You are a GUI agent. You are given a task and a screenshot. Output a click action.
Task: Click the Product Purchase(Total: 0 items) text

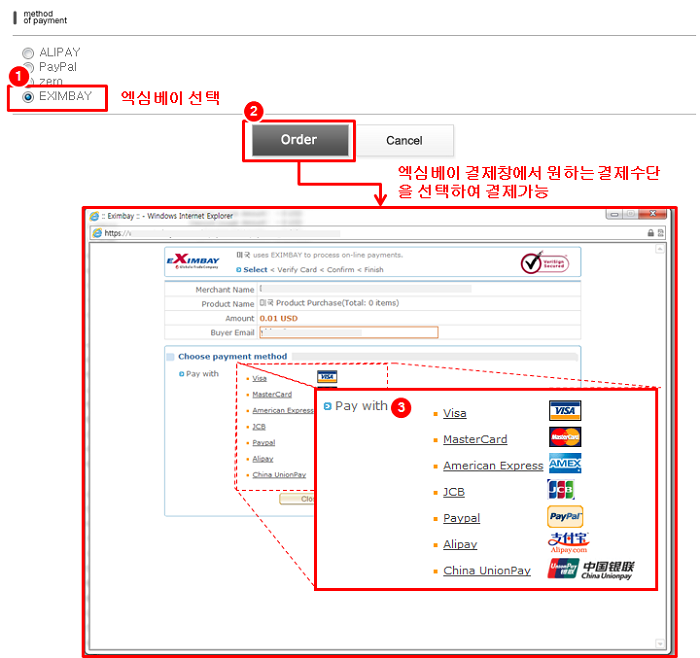point(338,303)
